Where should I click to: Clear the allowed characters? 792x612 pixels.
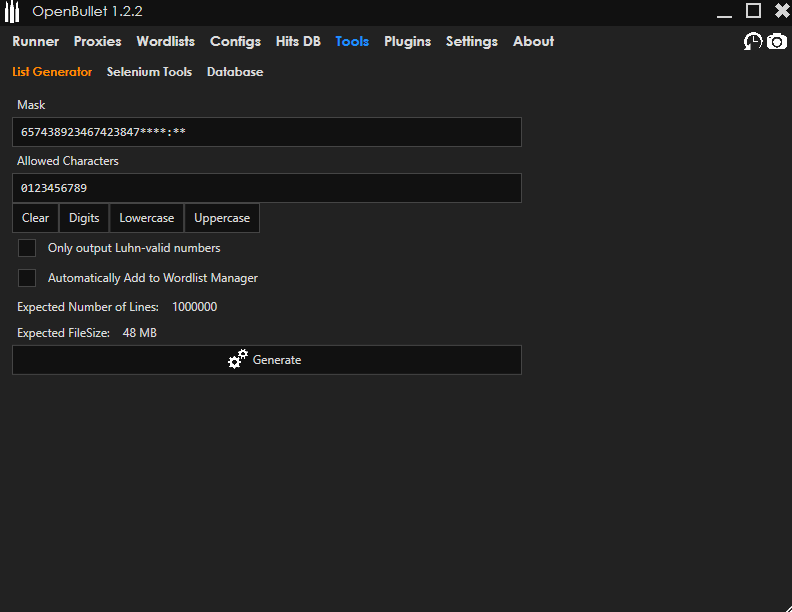[35, 218]
